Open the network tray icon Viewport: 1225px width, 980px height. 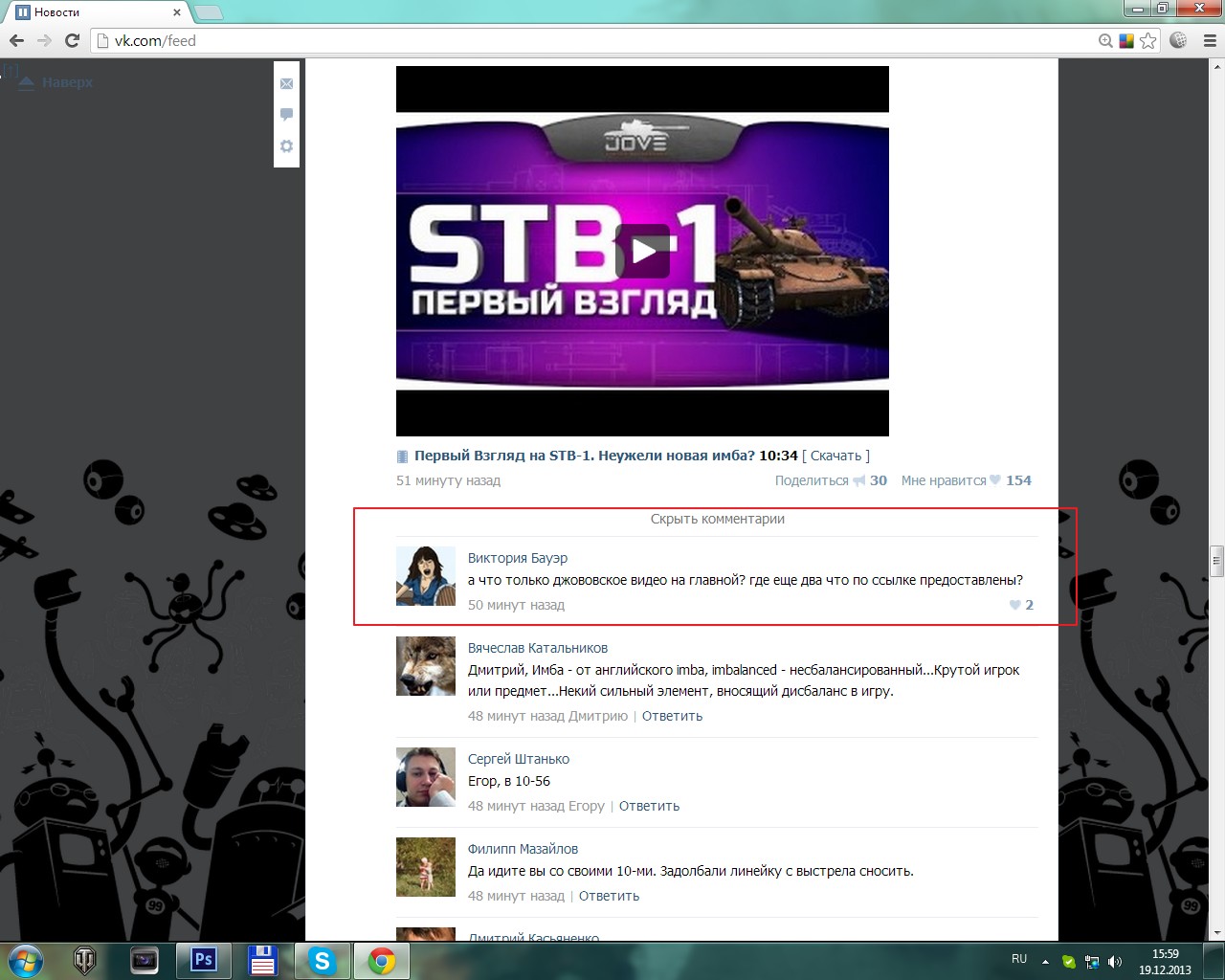[x=1091, y=961]
